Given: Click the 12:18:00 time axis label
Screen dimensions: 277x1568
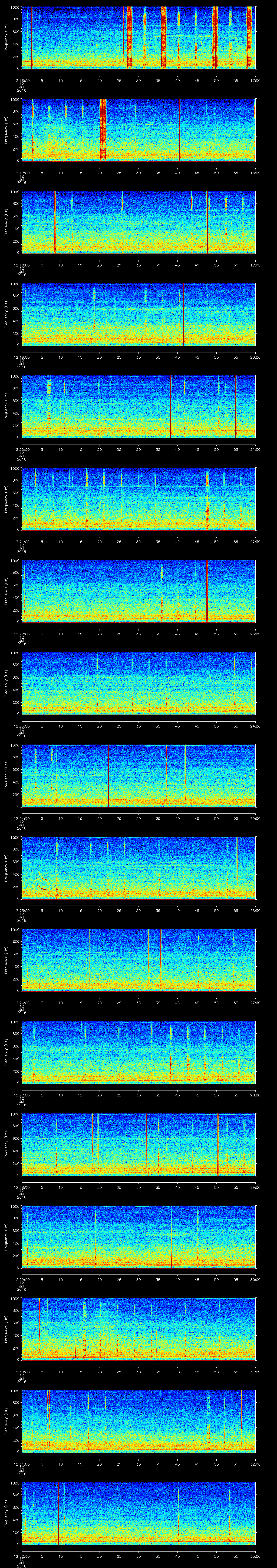Looking at the screenshot, I should (x=22, y=265).
